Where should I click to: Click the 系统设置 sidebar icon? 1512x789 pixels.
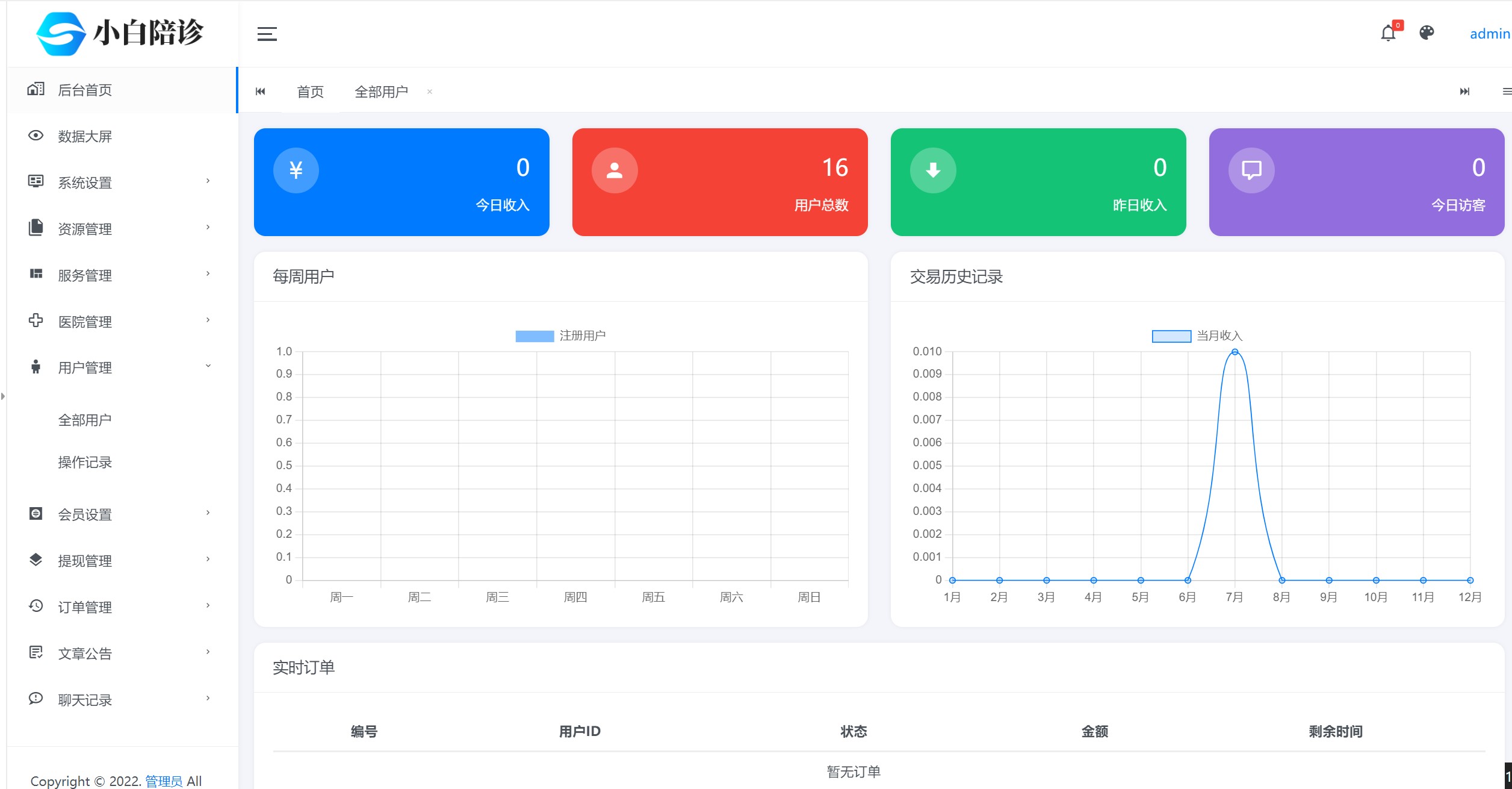[36, 181]
